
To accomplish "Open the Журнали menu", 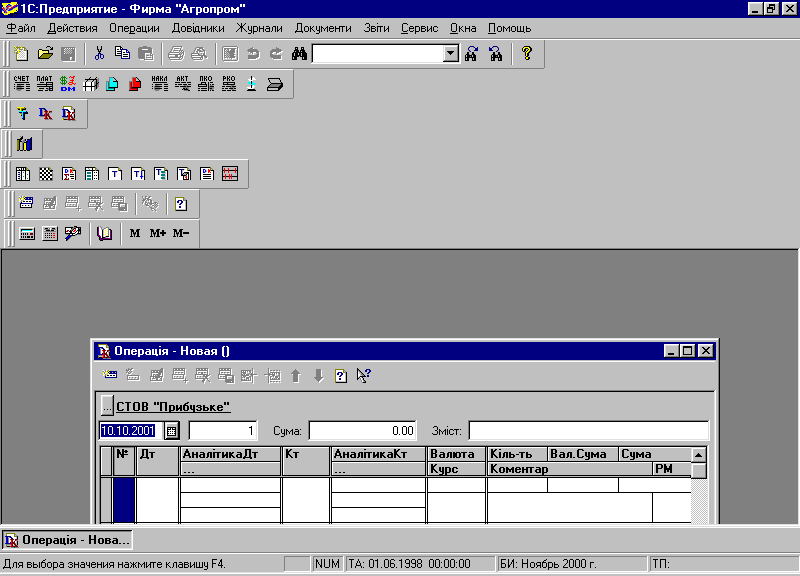I will 259,28.
